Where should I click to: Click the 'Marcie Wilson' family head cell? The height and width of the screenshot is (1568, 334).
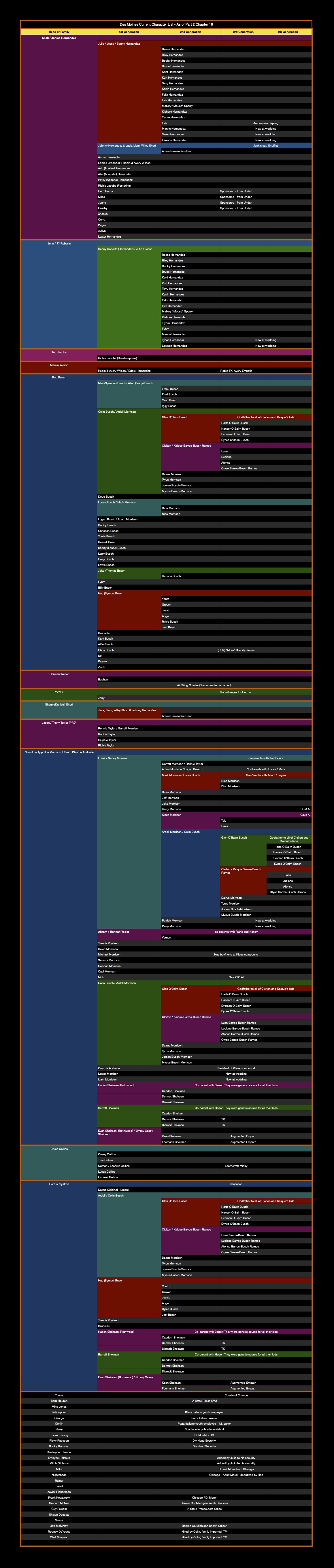click(x=59, y=365)
